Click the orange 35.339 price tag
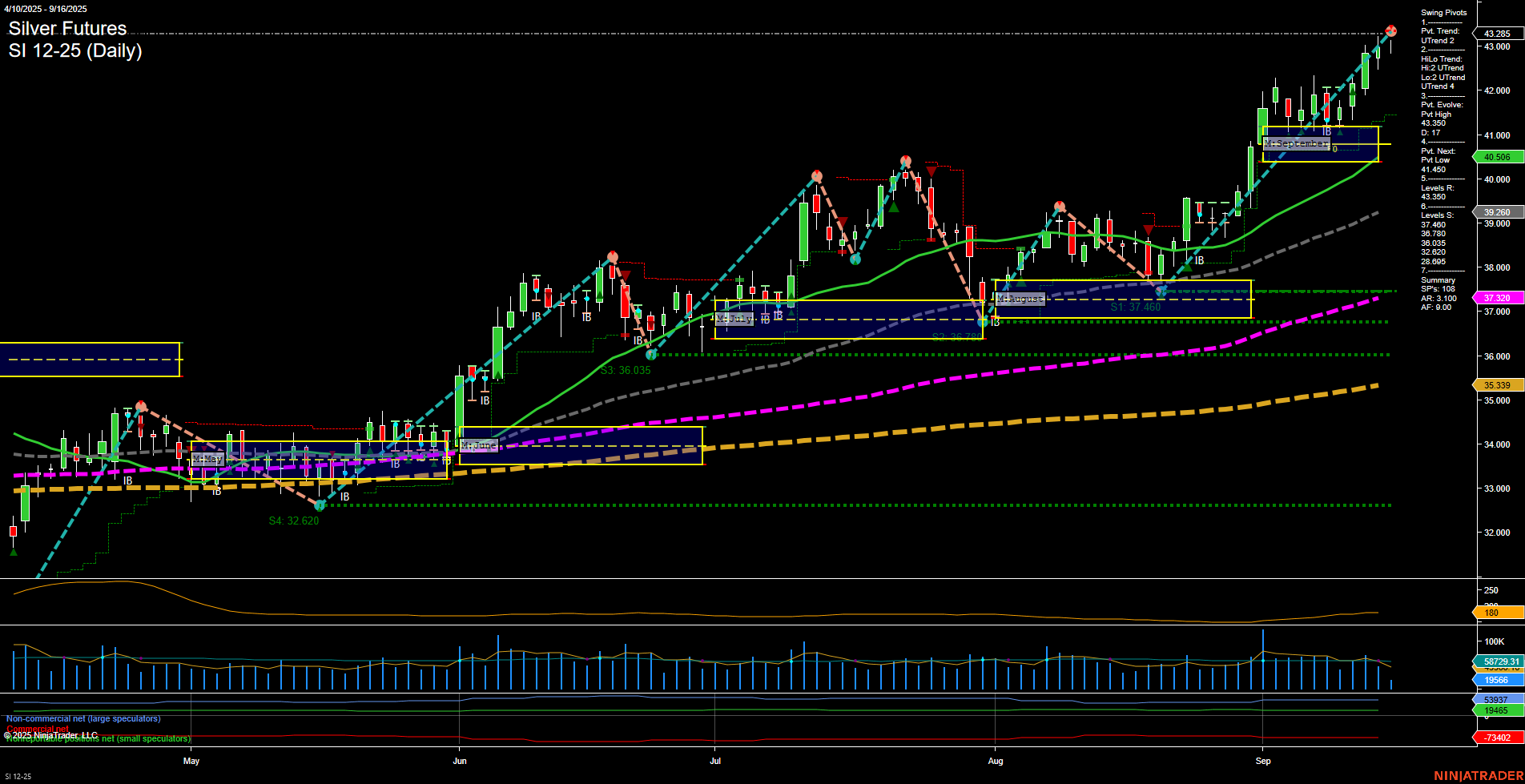The image size is (1525, 784). click(1496, 385)
